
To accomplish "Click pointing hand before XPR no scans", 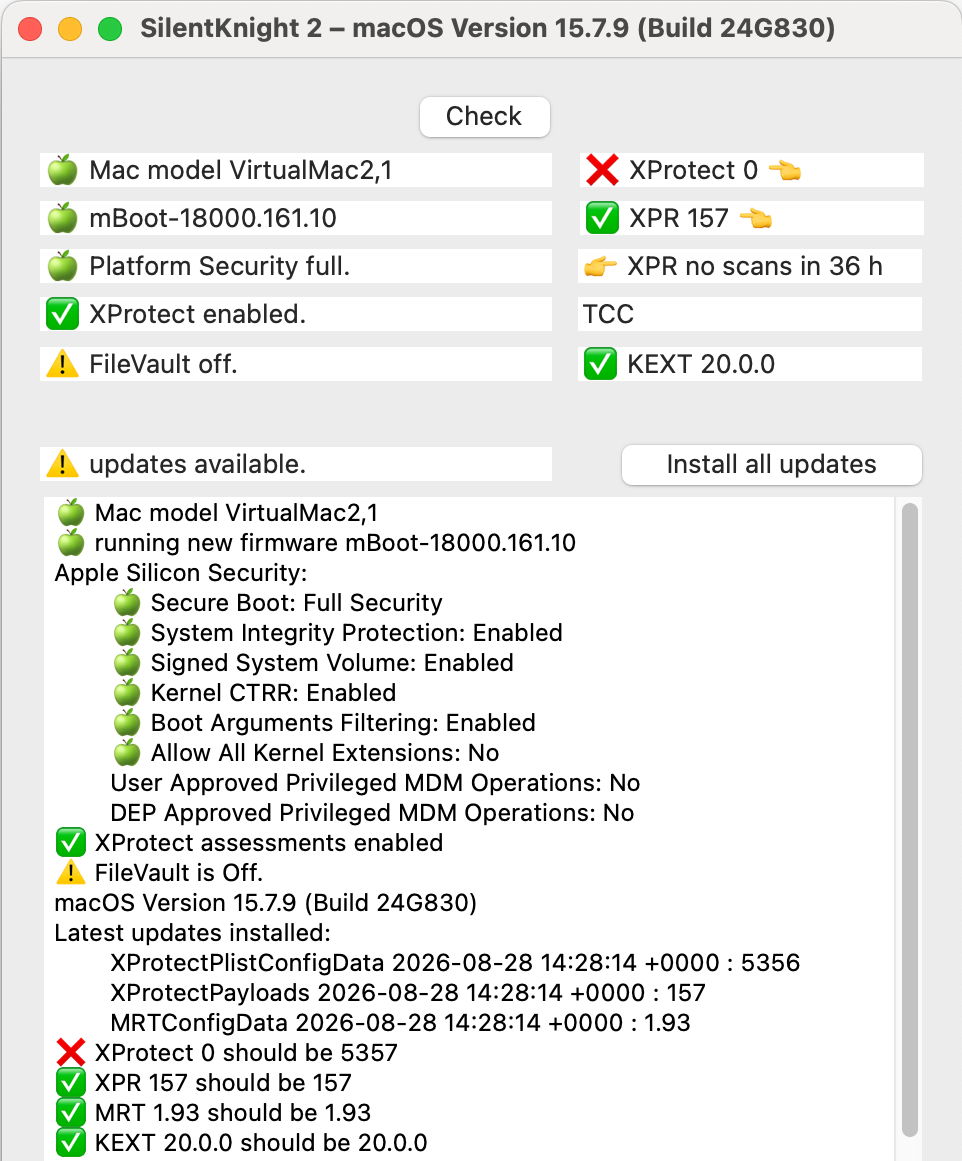I will coord(600,266).
